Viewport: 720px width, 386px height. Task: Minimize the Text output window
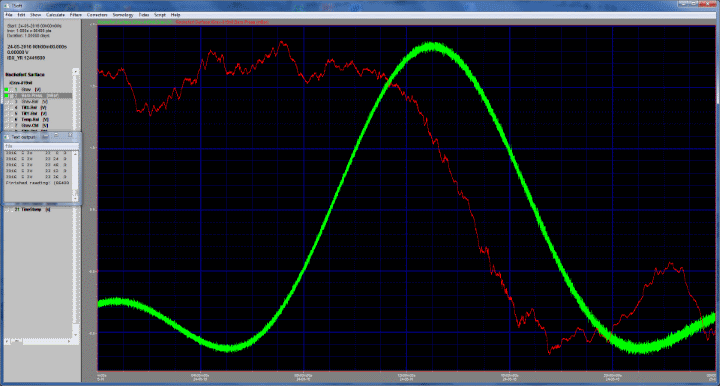[x=45, y=136]
